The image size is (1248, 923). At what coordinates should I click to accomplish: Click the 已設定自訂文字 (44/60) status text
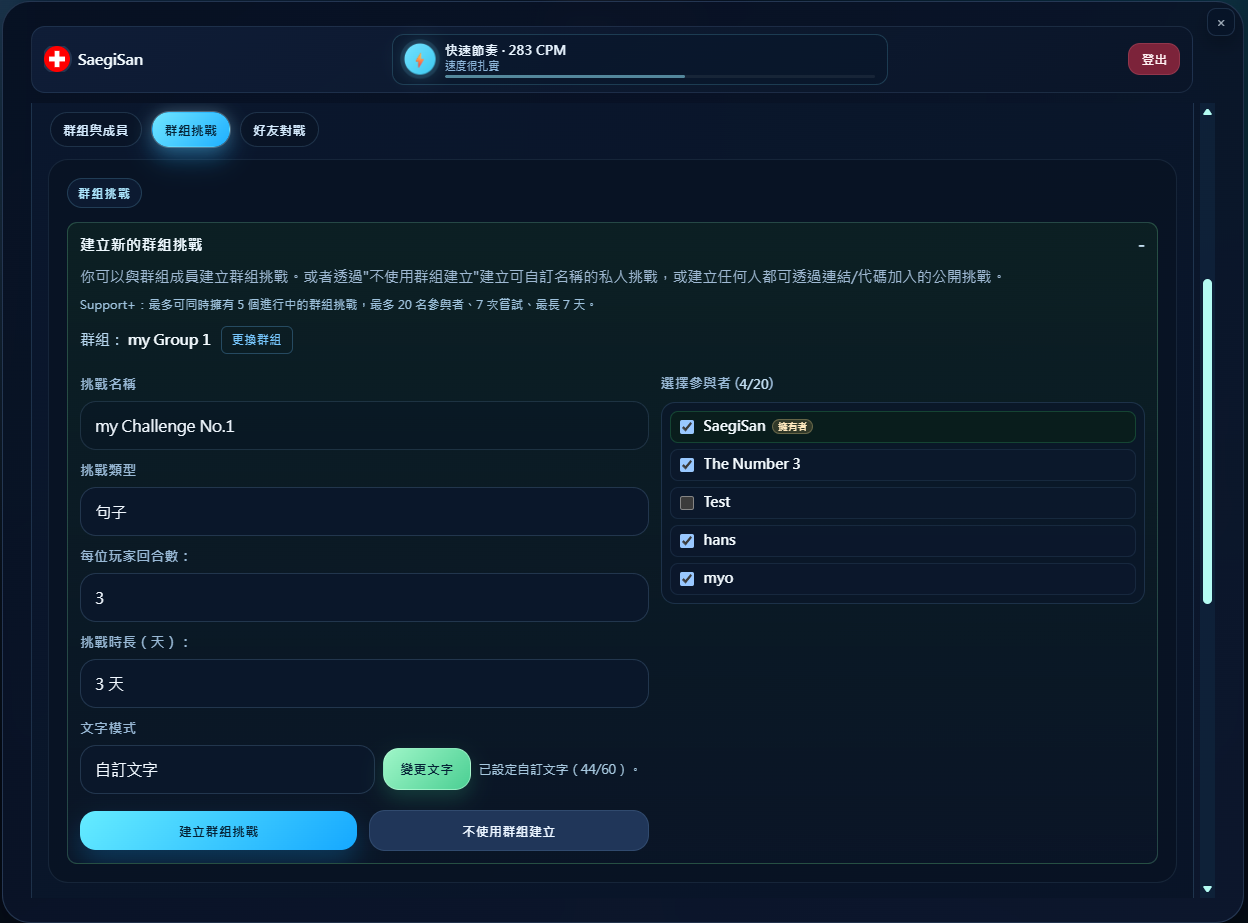[558, 770]
